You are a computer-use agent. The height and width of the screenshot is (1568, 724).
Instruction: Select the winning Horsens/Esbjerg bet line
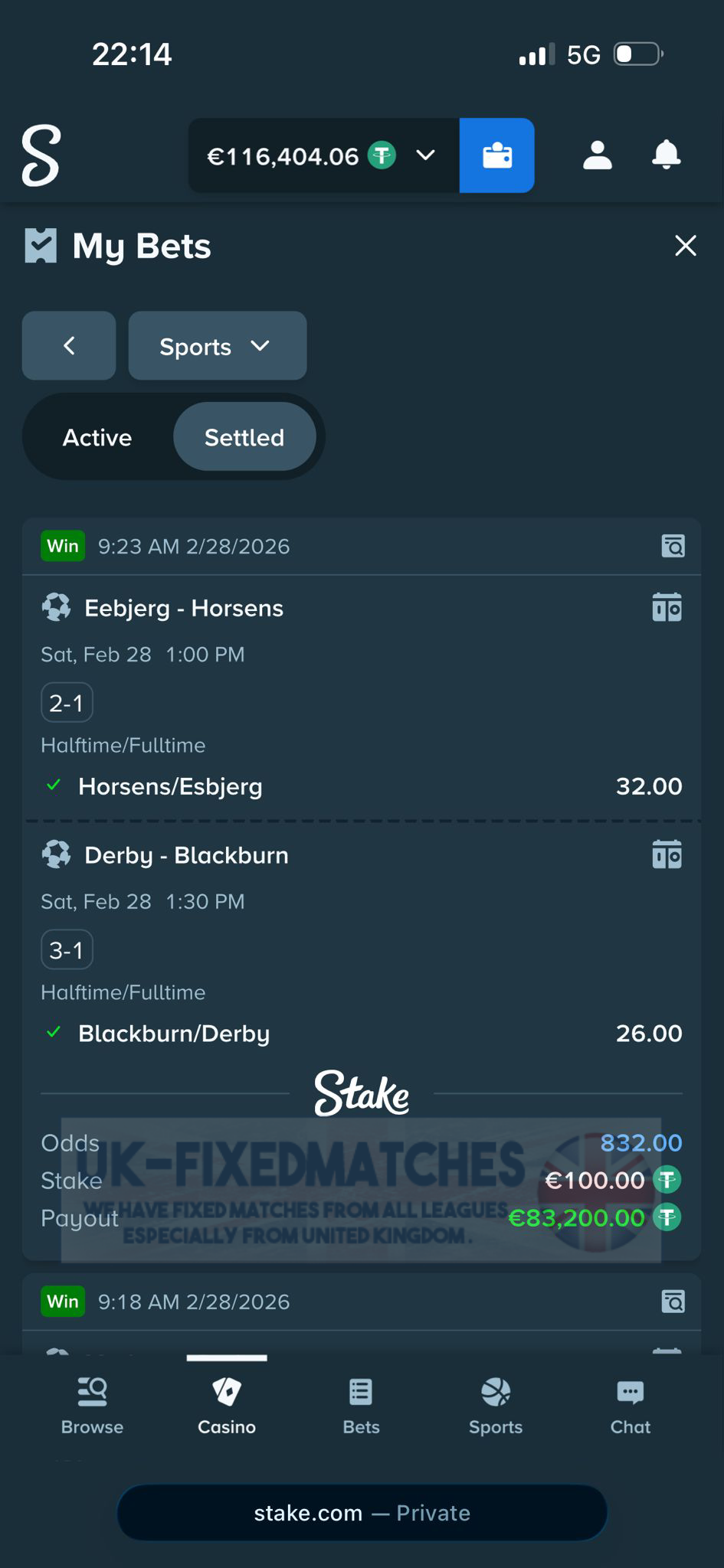point(170,786)
